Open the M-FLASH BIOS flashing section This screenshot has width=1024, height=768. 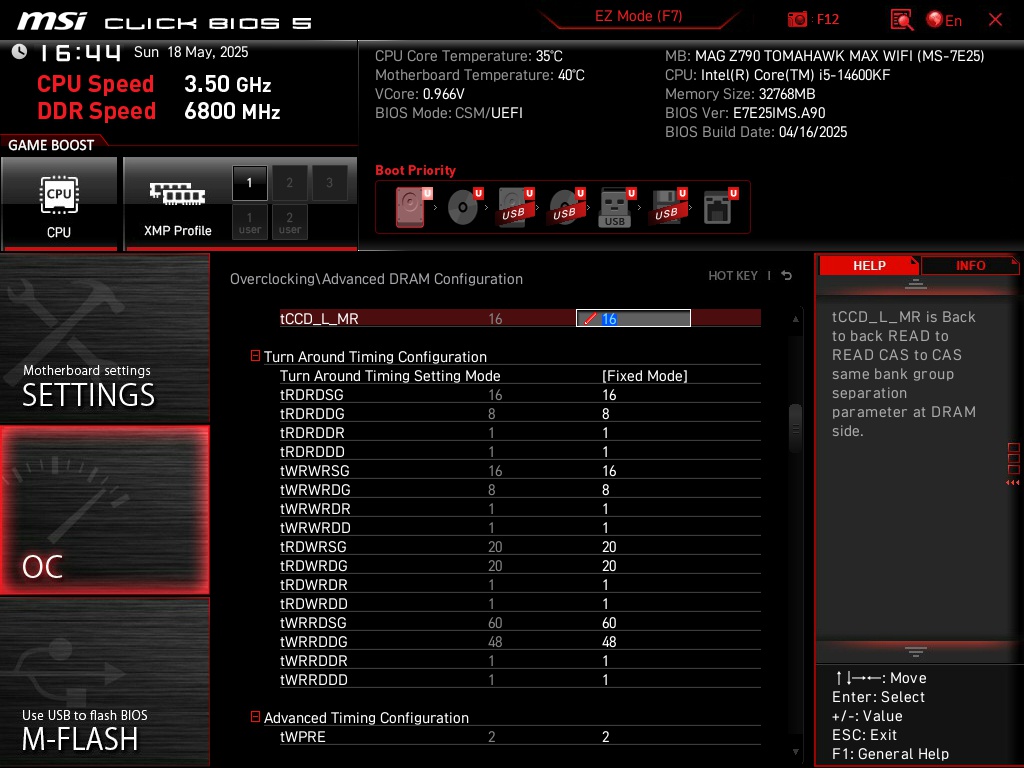pos(104,681)
